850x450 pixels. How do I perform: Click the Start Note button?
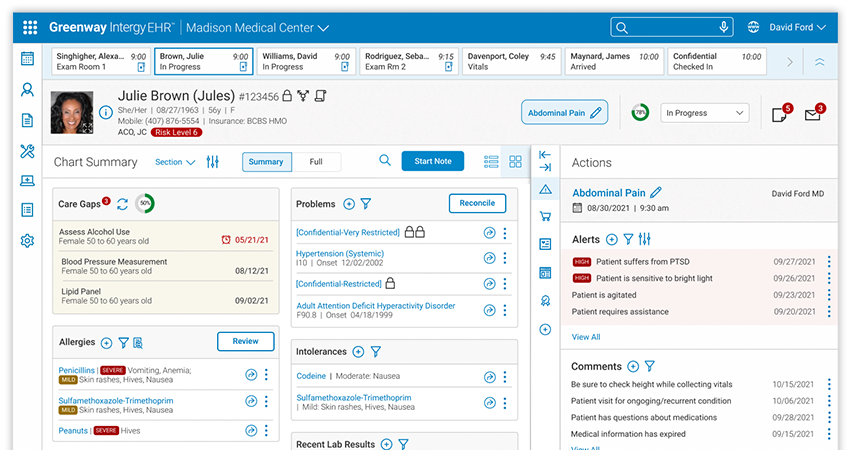(x=432, y=162)
